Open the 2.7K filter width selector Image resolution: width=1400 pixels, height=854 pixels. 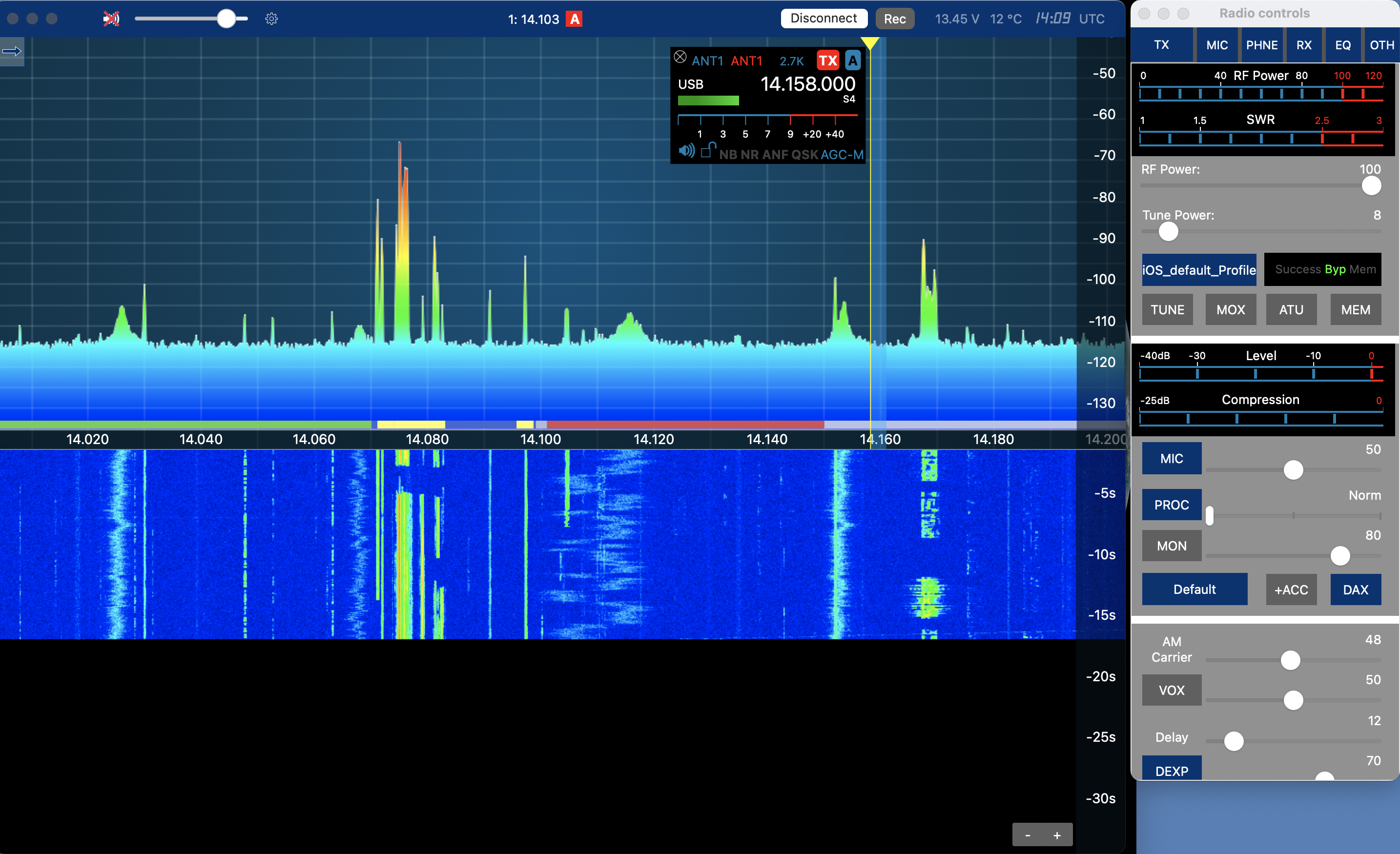click(x=791, y=61)
